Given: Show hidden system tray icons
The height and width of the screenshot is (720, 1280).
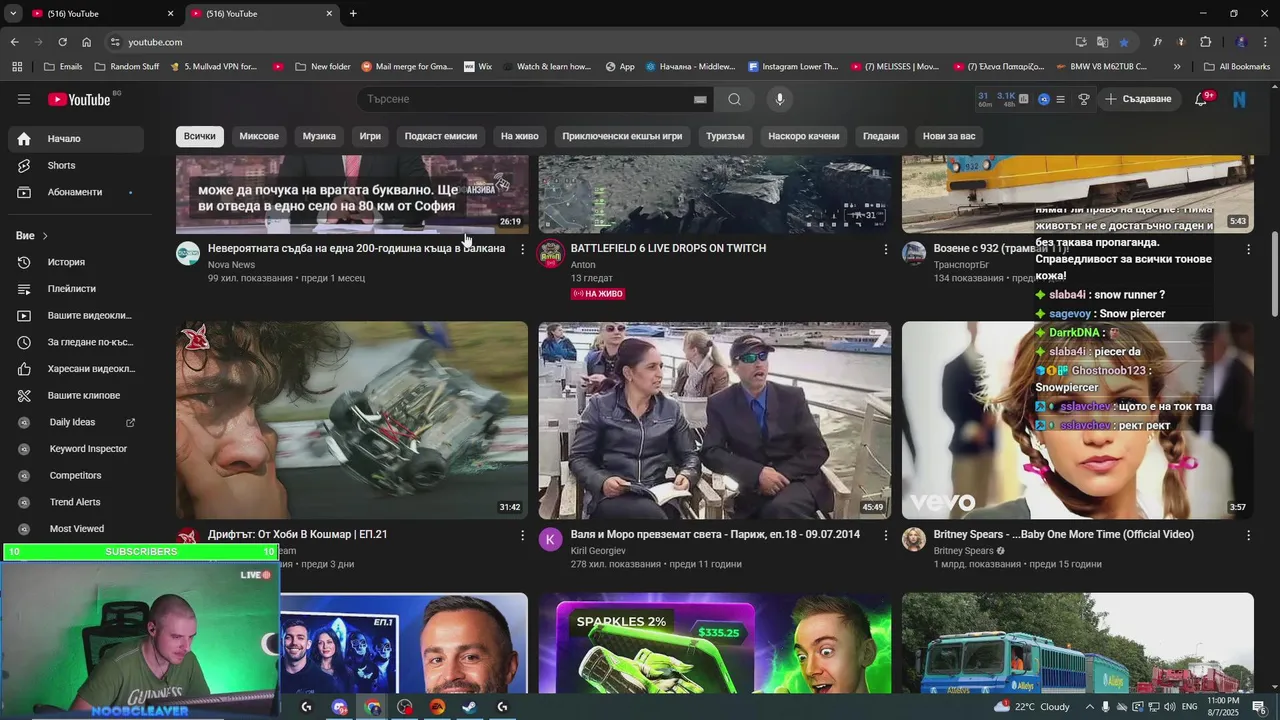Looking at the screenshot, I should 1090,707.
